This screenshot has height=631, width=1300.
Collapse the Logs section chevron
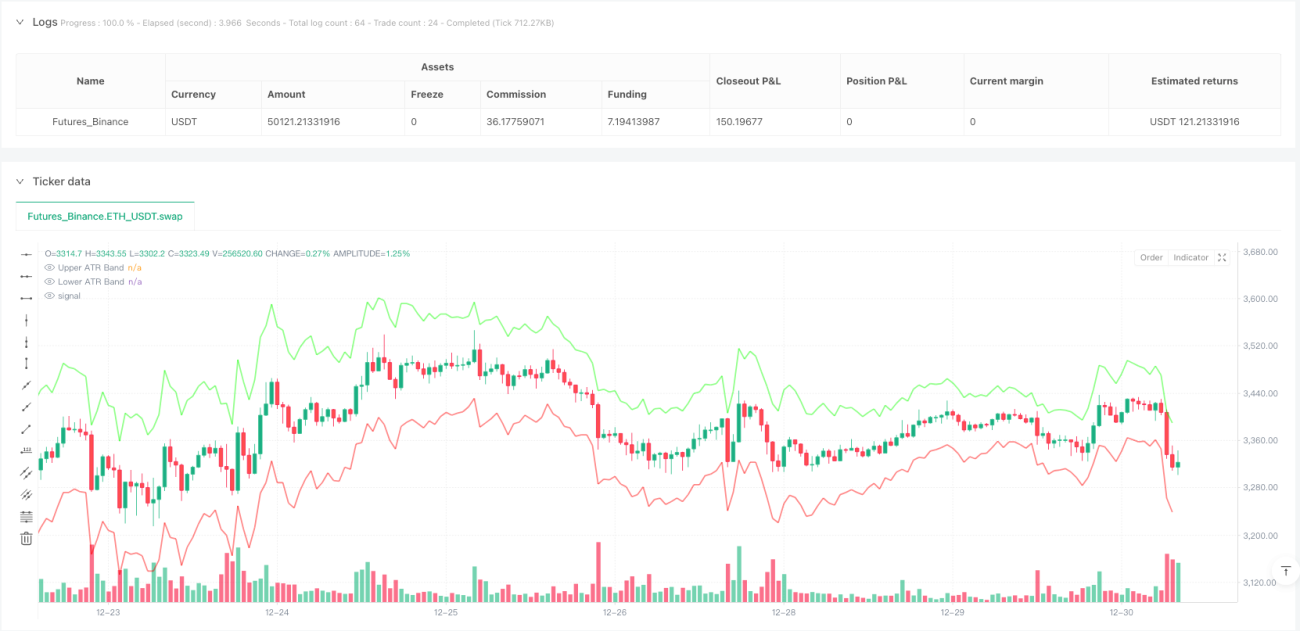point(19,22)
